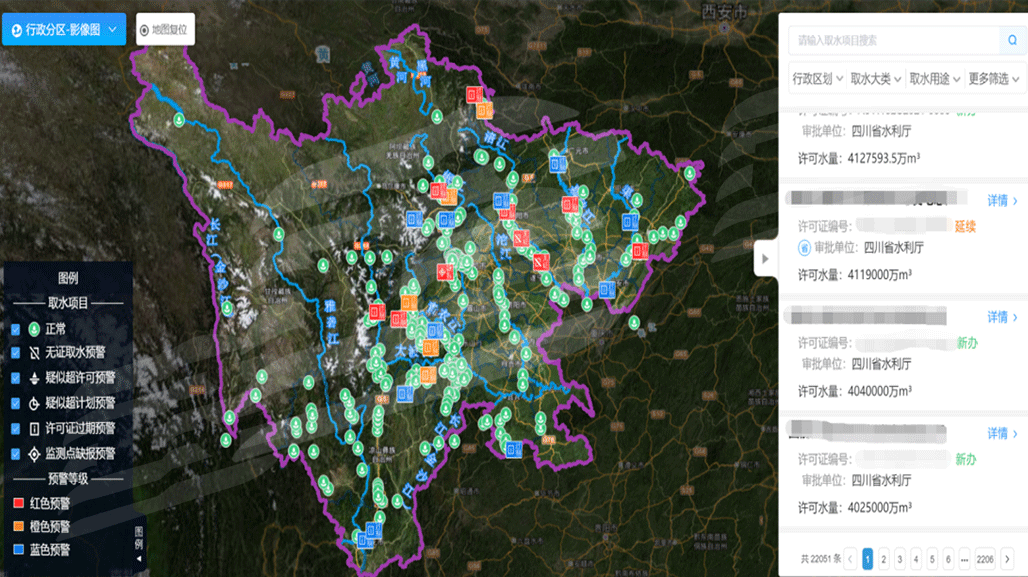1028x577 pixels.
Task: Go to page 3 of results
Action: tap(900, 559)
